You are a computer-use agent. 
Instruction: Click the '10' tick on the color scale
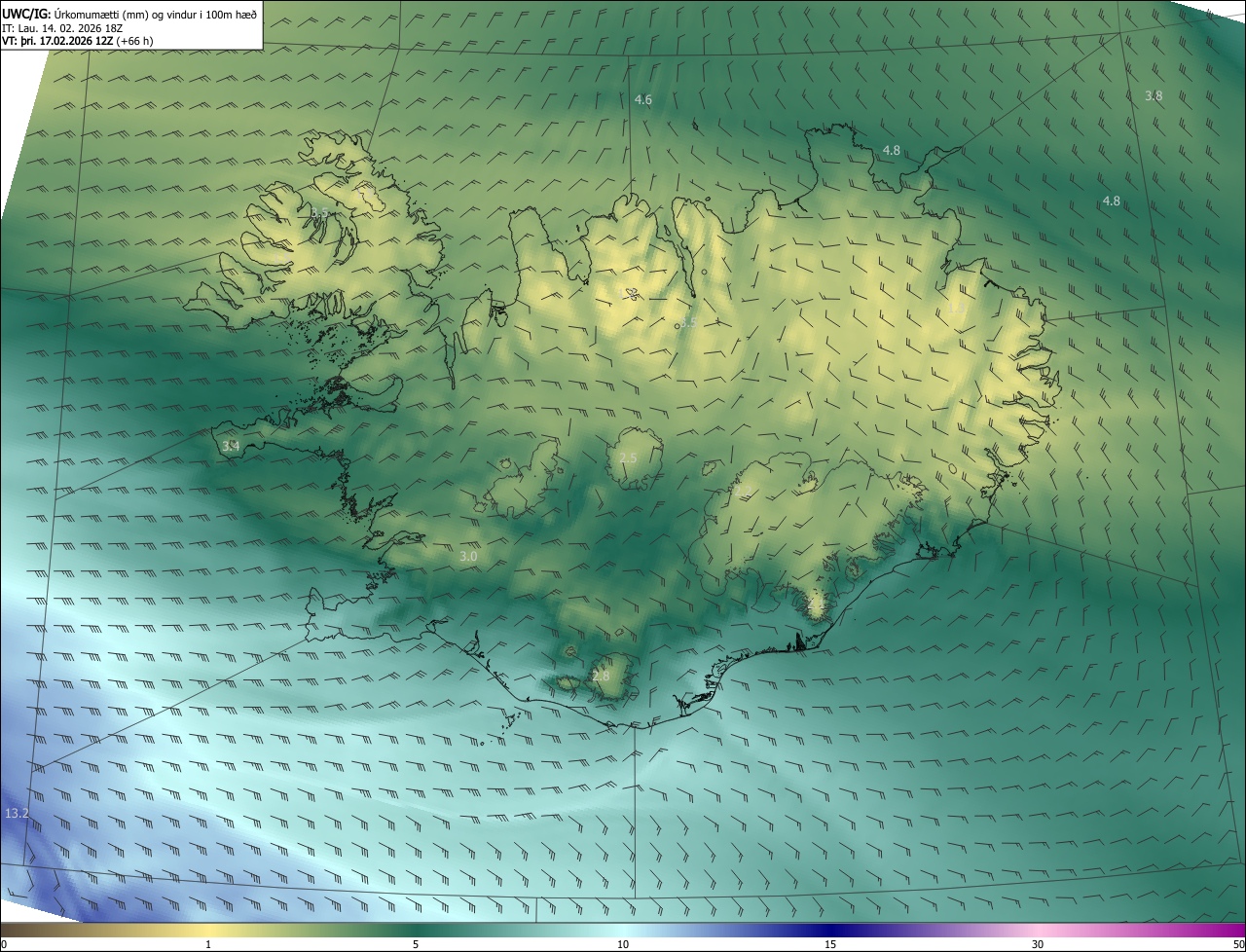coord(623,944)
